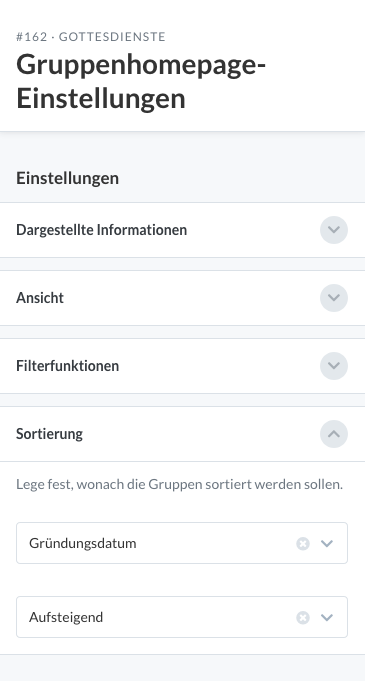Click the Gruppenhomepage-Einstellungen page title
This screenshot has width=365, height=681.
[141, 82]
